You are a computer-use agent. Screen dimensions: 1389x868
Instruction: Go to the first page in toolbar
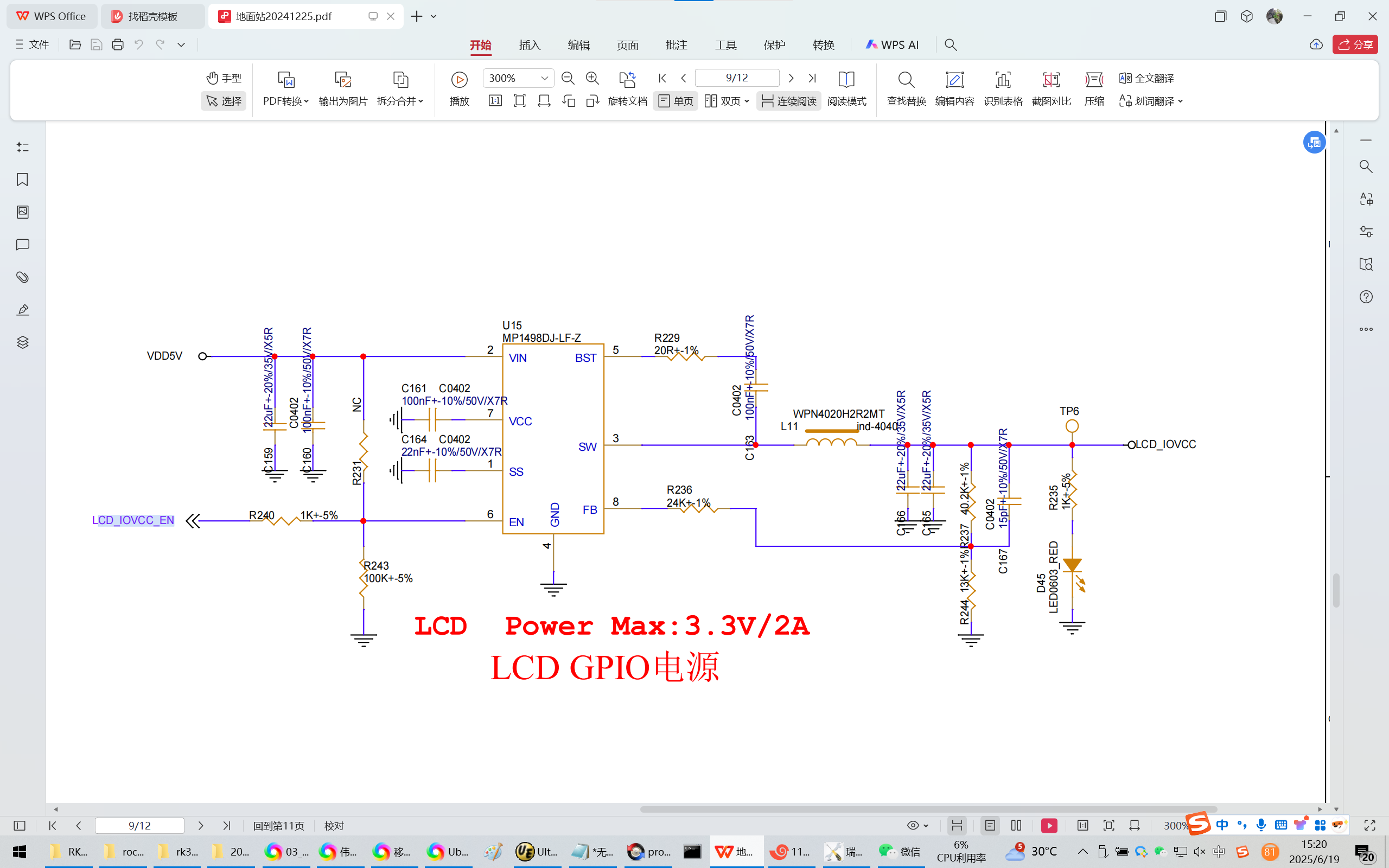[662, 78]
